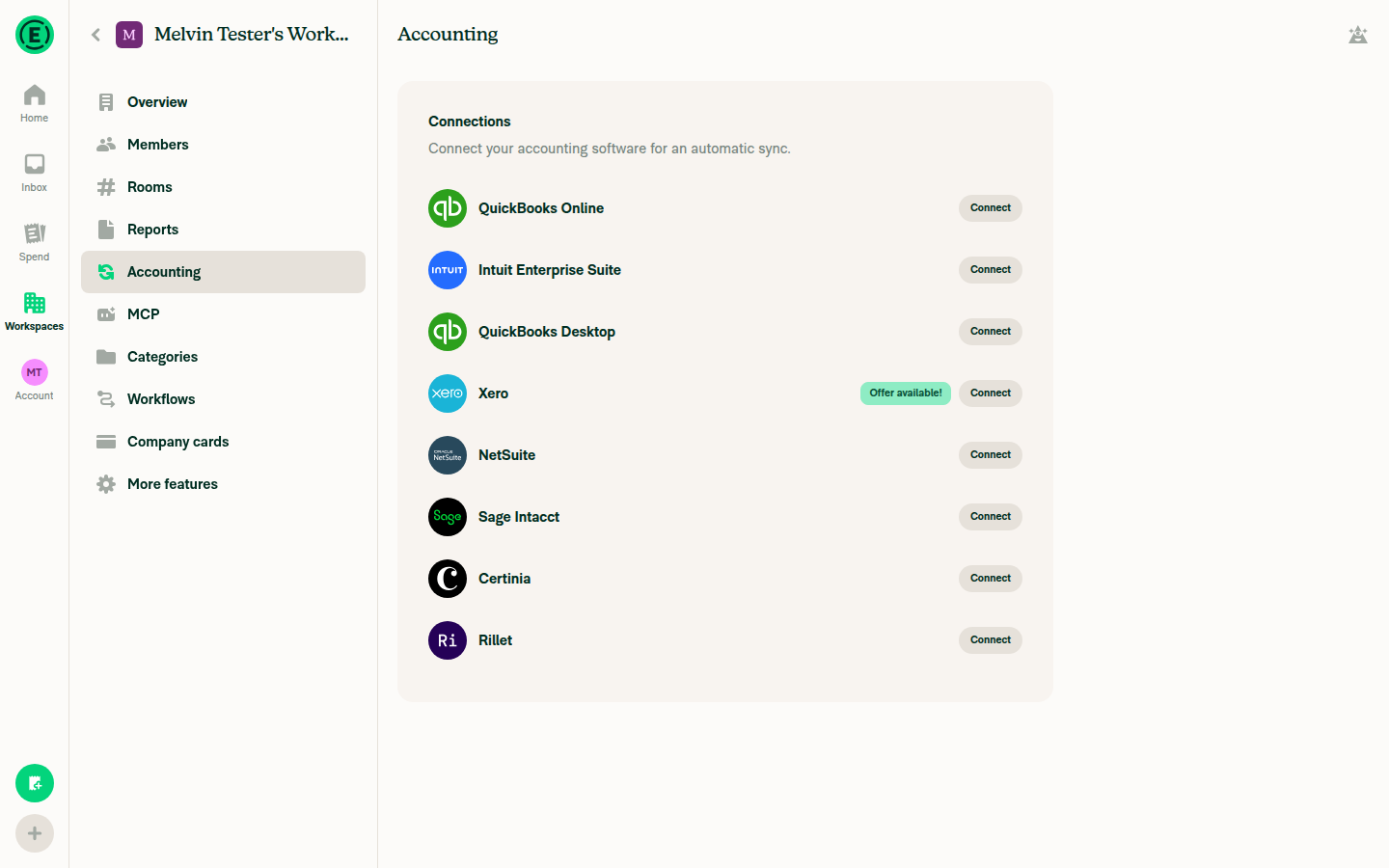Connect NetSuite
Image resolution: width=1389 pixels, height=868 pixels.
pos(991,455)
